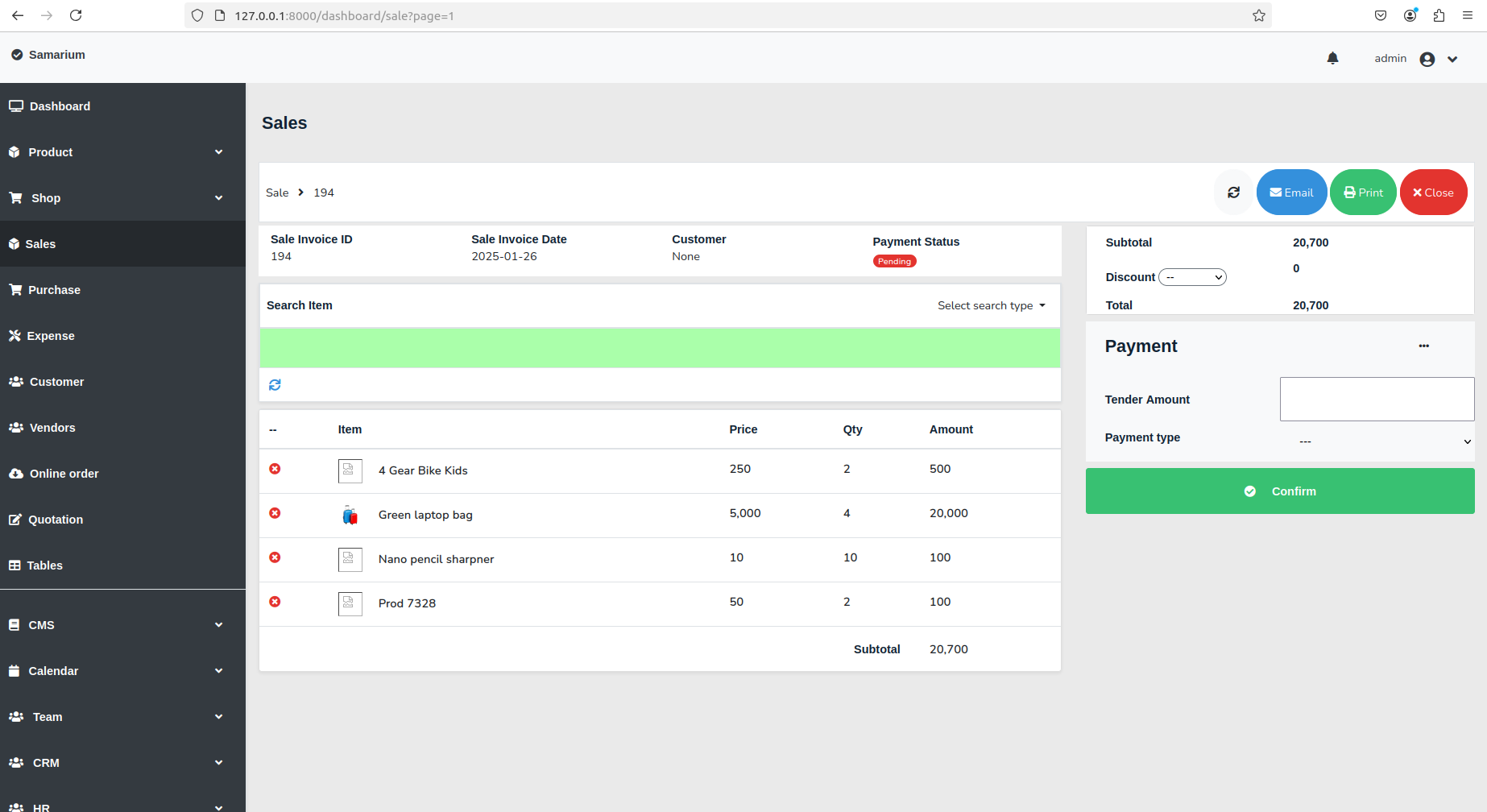The image size is (1487, 812).
Task: Click Green laptop bag thumbnail
Action: (x=350, y=515)
